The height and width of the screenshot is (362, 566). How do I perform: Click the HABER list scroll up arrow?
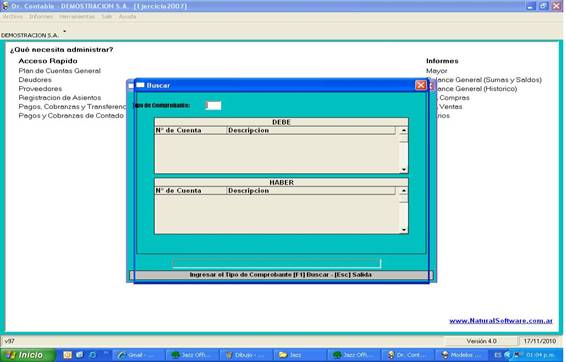[x=404, y=191]
